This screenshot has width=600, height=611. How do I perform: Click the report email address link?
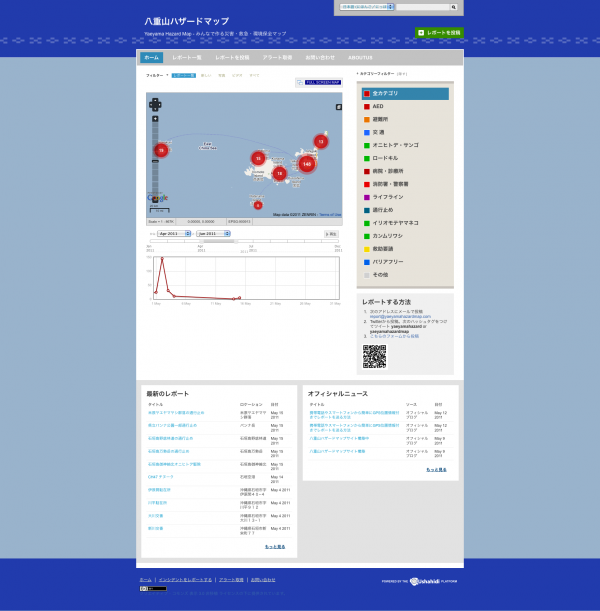pyautogui.click(x=400, y=316)
